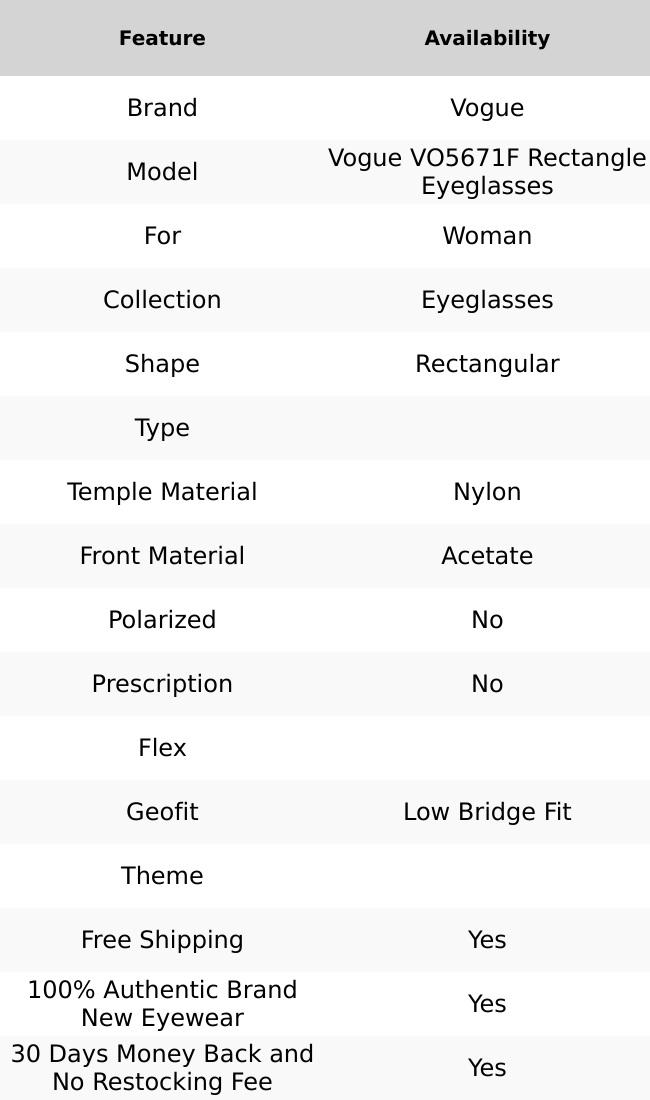Click the Acetate front material value

pos(487,556)
